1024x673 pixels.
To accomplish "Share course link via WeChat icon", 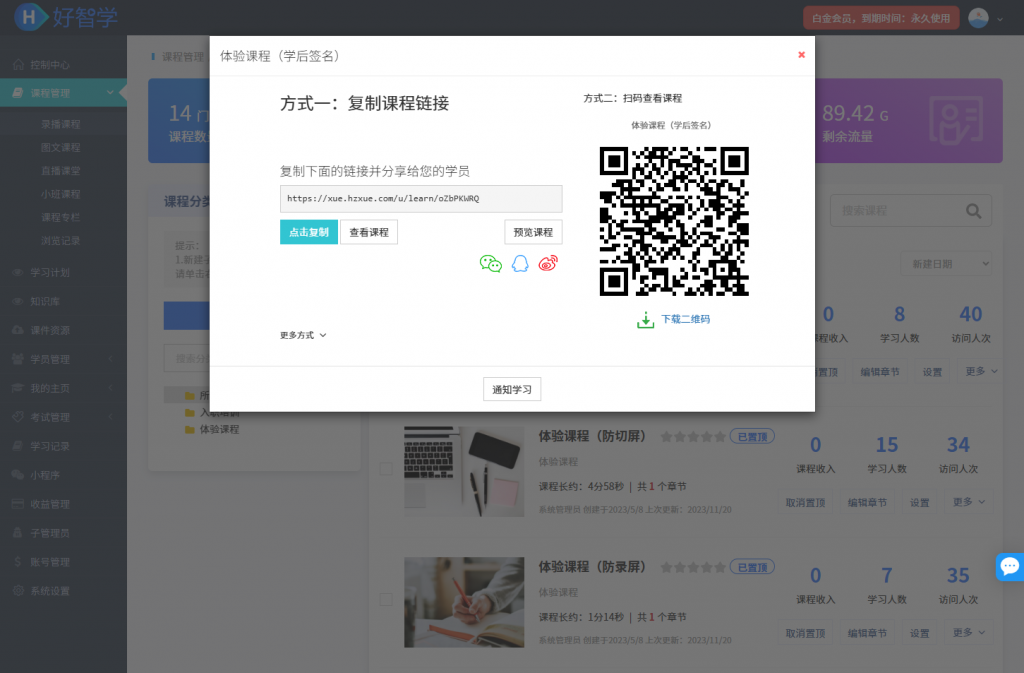I will tap(490, 264).
